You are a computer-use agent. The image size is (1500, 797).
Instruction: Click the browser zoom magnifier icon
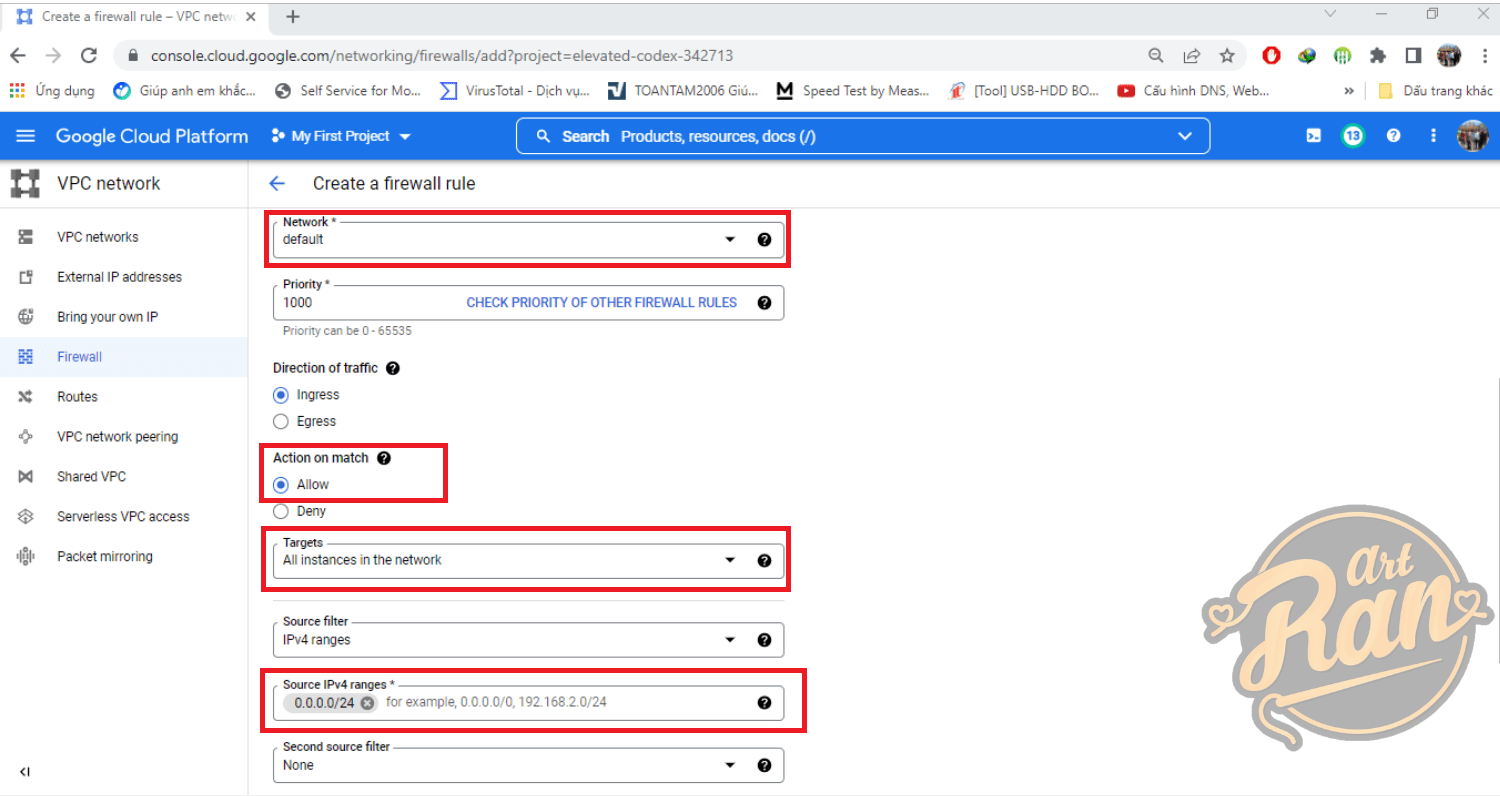coord(1156,56)
